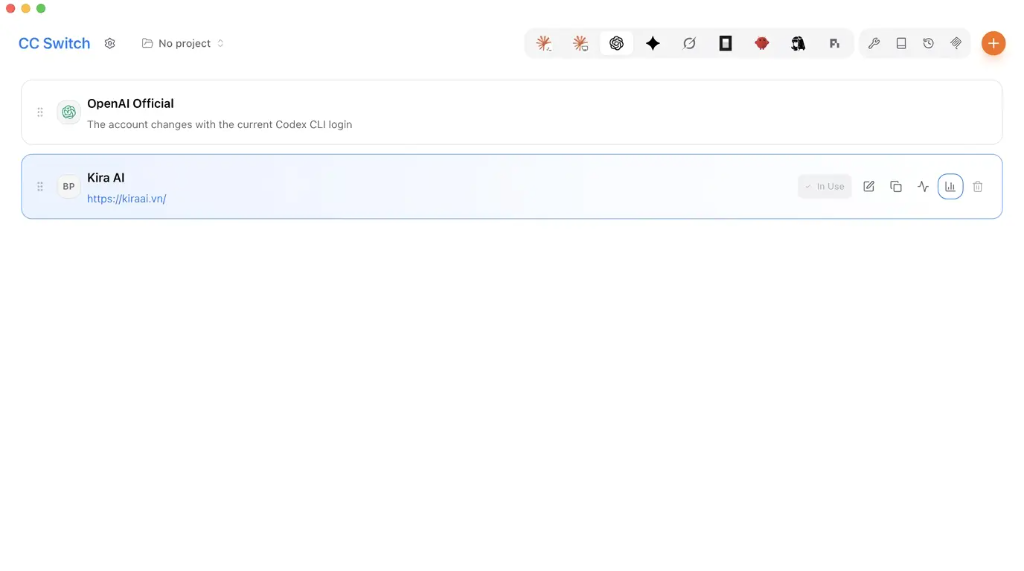Image resolution: width=1024 pixels, height=571 pixels.
Task: Select the OpenAI Codex app tab
Action: point(616,43)
